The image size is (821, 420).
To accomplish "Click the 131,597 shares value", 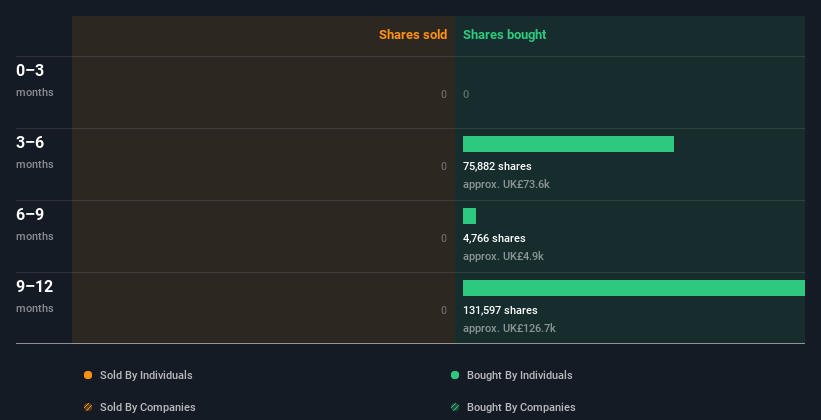I will click(500, 310).
